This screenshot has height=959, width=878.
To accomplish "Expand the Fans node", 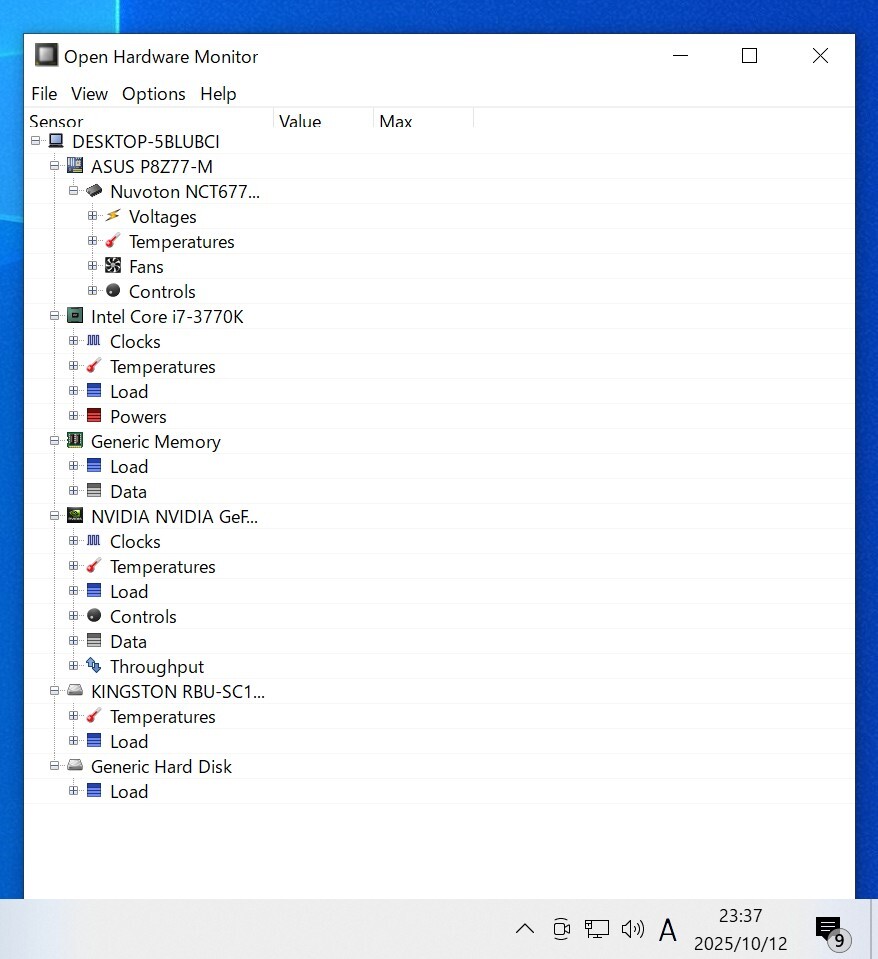I will [x=92, y=266].
